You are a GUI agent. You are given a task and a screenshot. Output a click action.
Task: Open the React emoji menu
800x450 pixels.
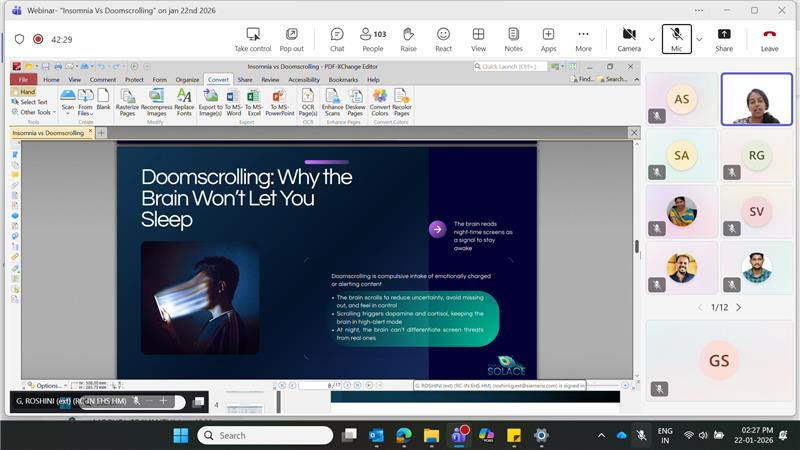click(x=443, y=39)
